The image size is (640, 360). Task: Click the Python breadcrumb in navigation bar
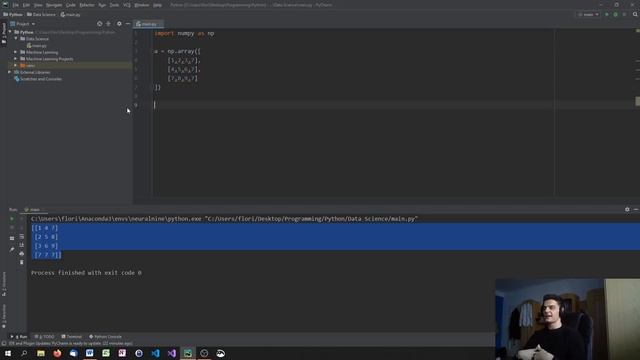13,15
